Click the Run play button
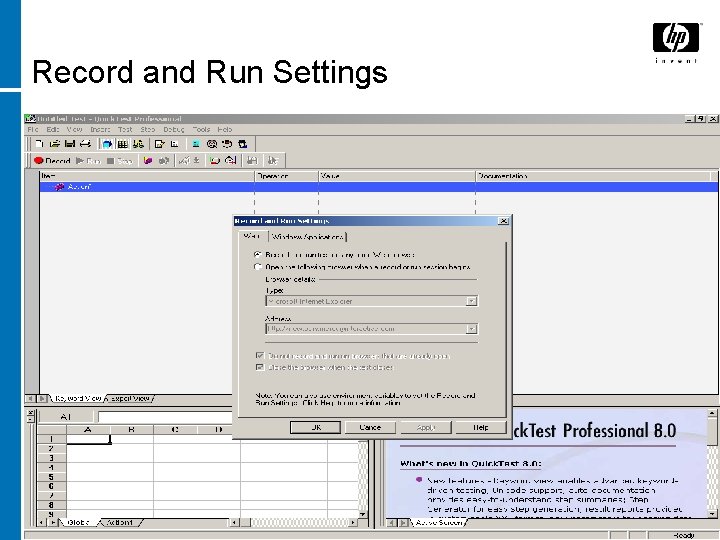720x540 pixels. 88,160
